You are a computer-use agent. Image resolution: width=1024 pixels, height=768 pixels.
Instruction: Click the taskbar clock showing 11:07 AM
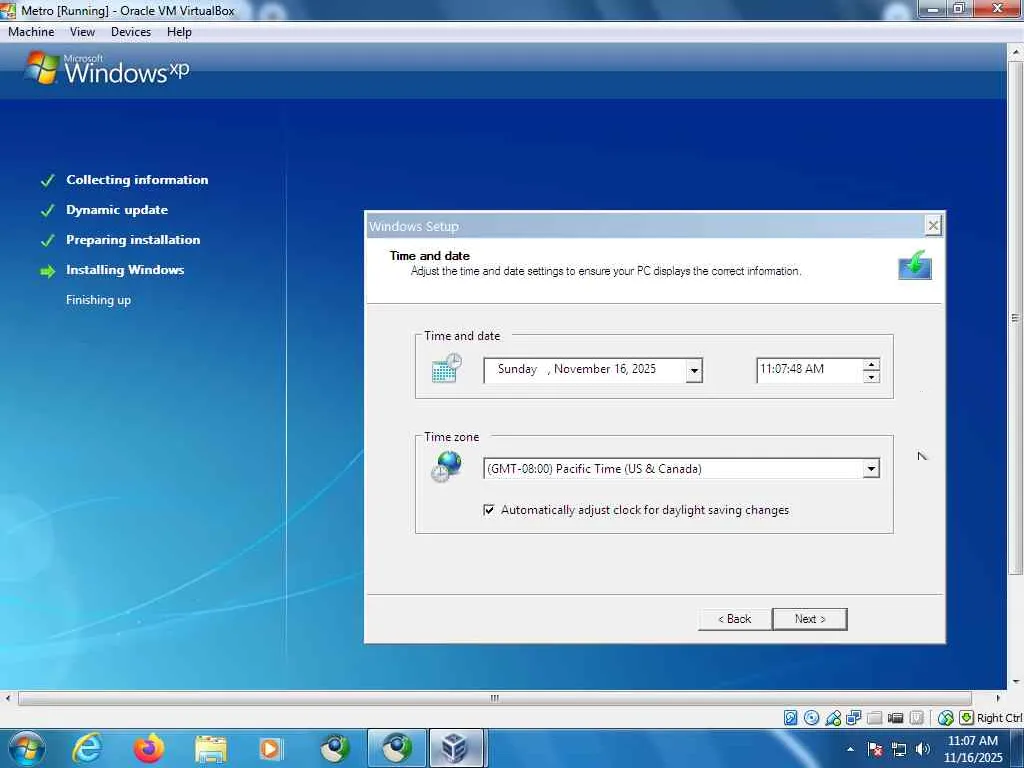[972, 749]
